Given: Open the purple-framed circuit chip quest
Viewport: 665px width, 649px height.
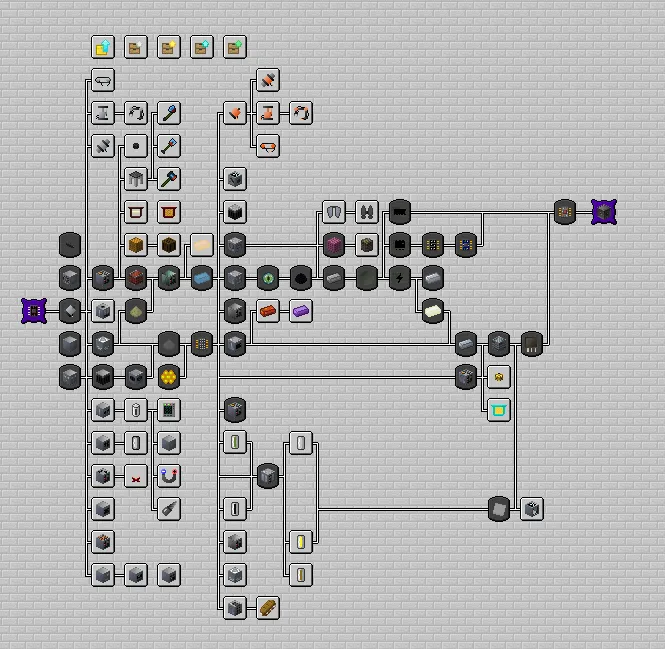Looking at the screenshot, I should pos(34,311).
